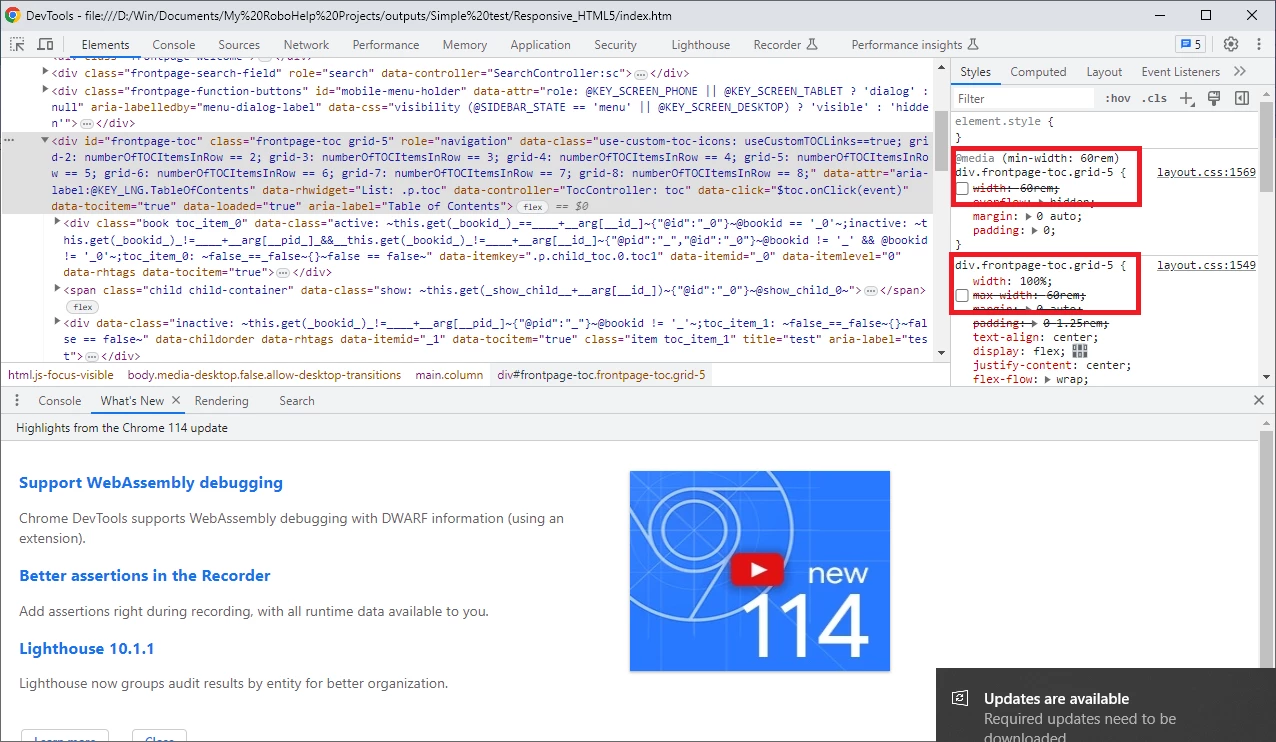Open the Console drawer tab

(x=60, y=400)
